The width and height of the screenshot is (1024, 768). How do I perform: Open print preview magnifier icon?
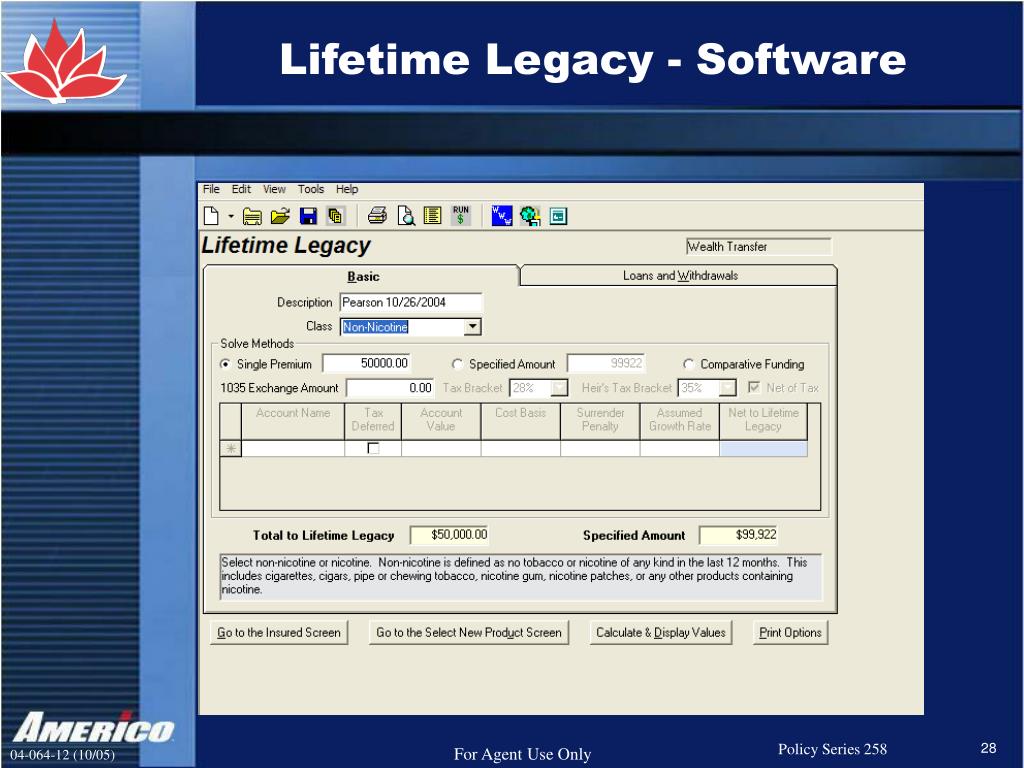click(406, 216)
